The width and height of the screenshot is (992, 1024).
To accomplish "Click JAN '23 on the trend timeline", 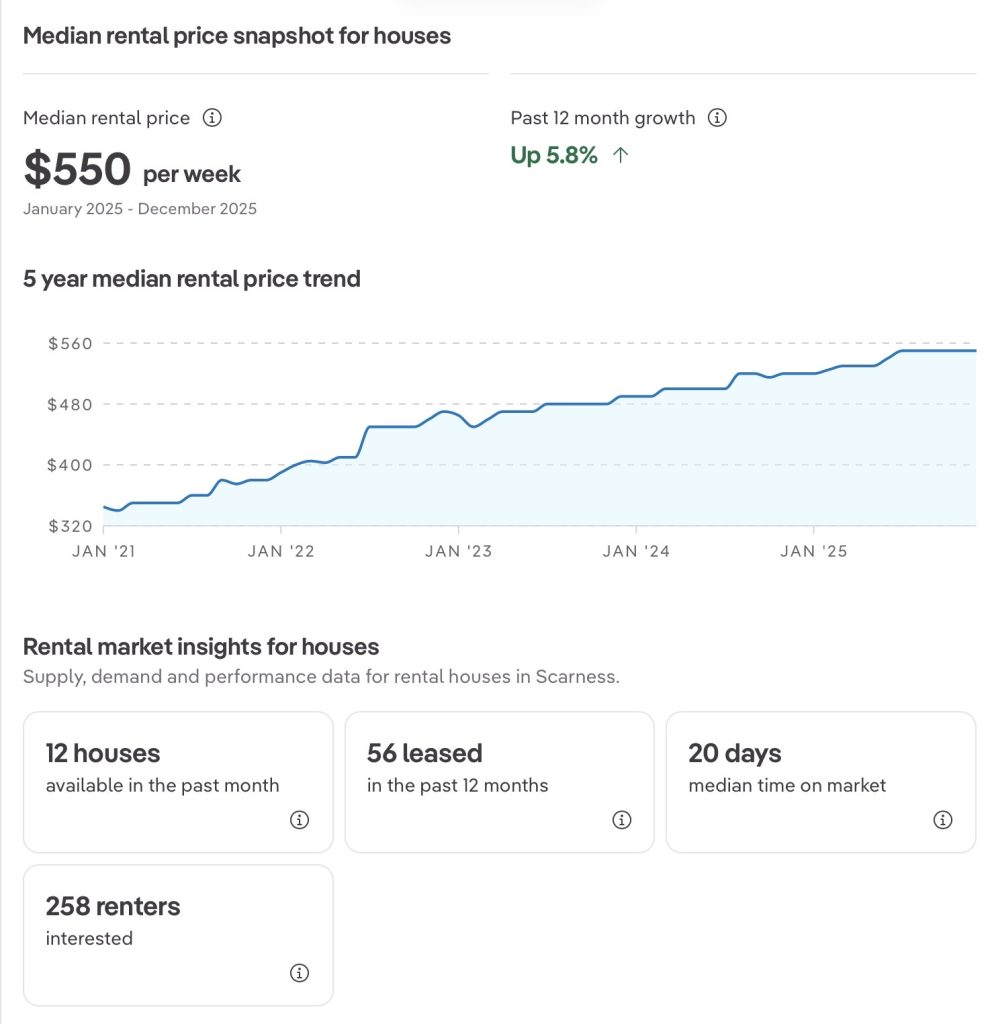I will point(458,551).
